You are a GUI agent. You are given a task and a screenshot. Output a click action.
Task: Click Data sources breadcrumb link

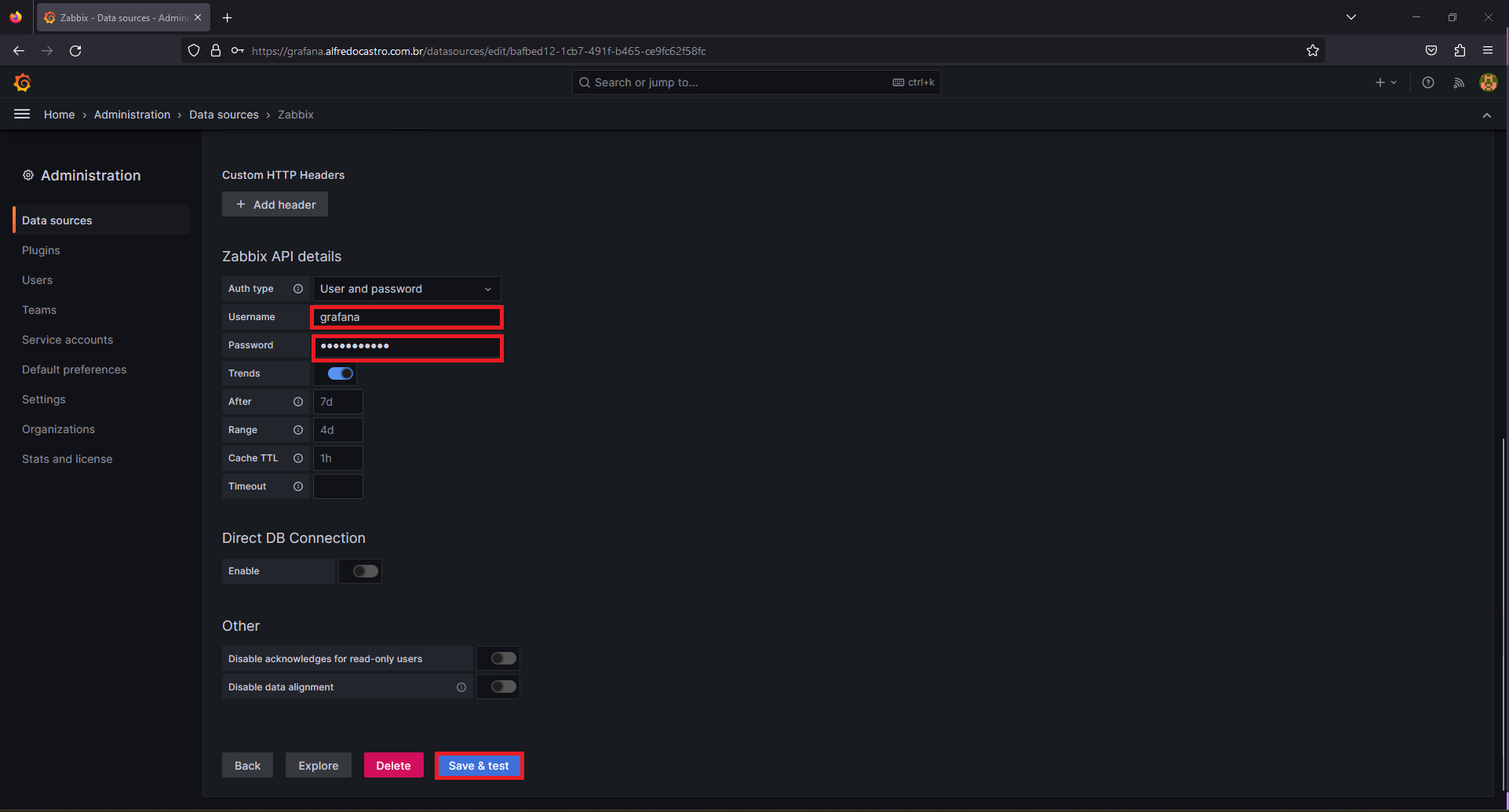224,115
